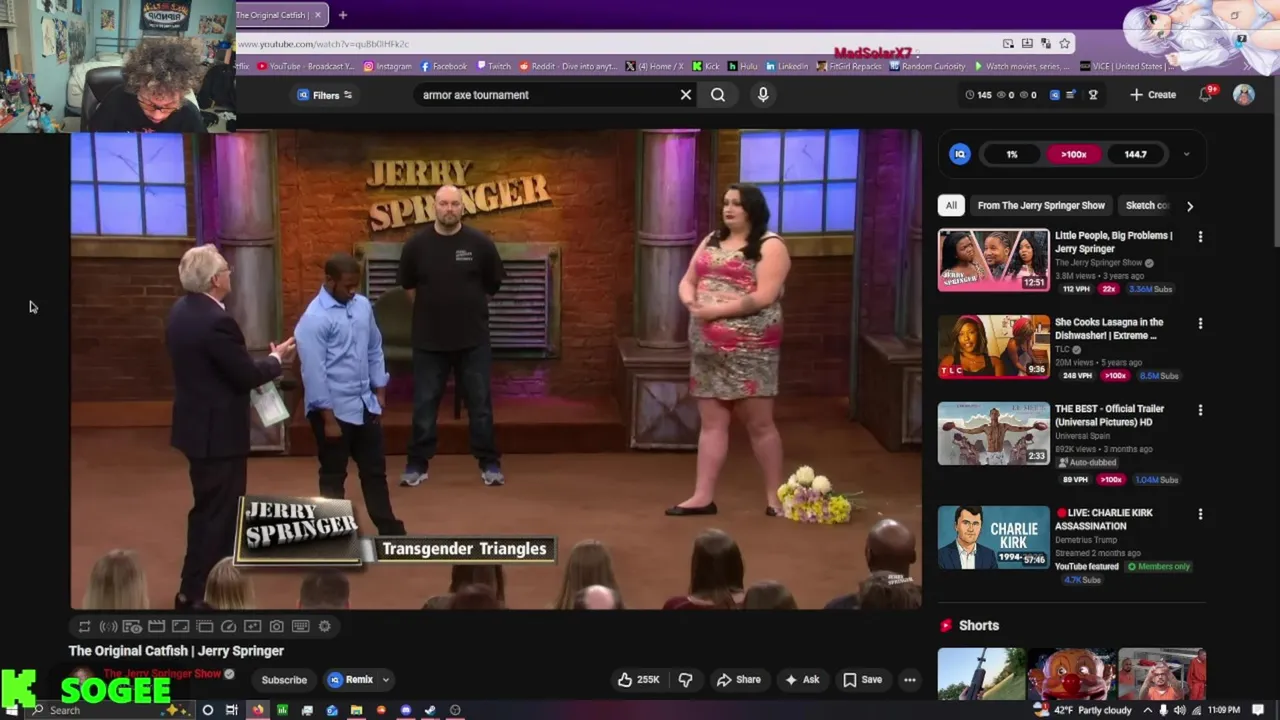Open Task View in the taskbar
The width and height of the screenshot is (1280, 720).
coord(231,710)
